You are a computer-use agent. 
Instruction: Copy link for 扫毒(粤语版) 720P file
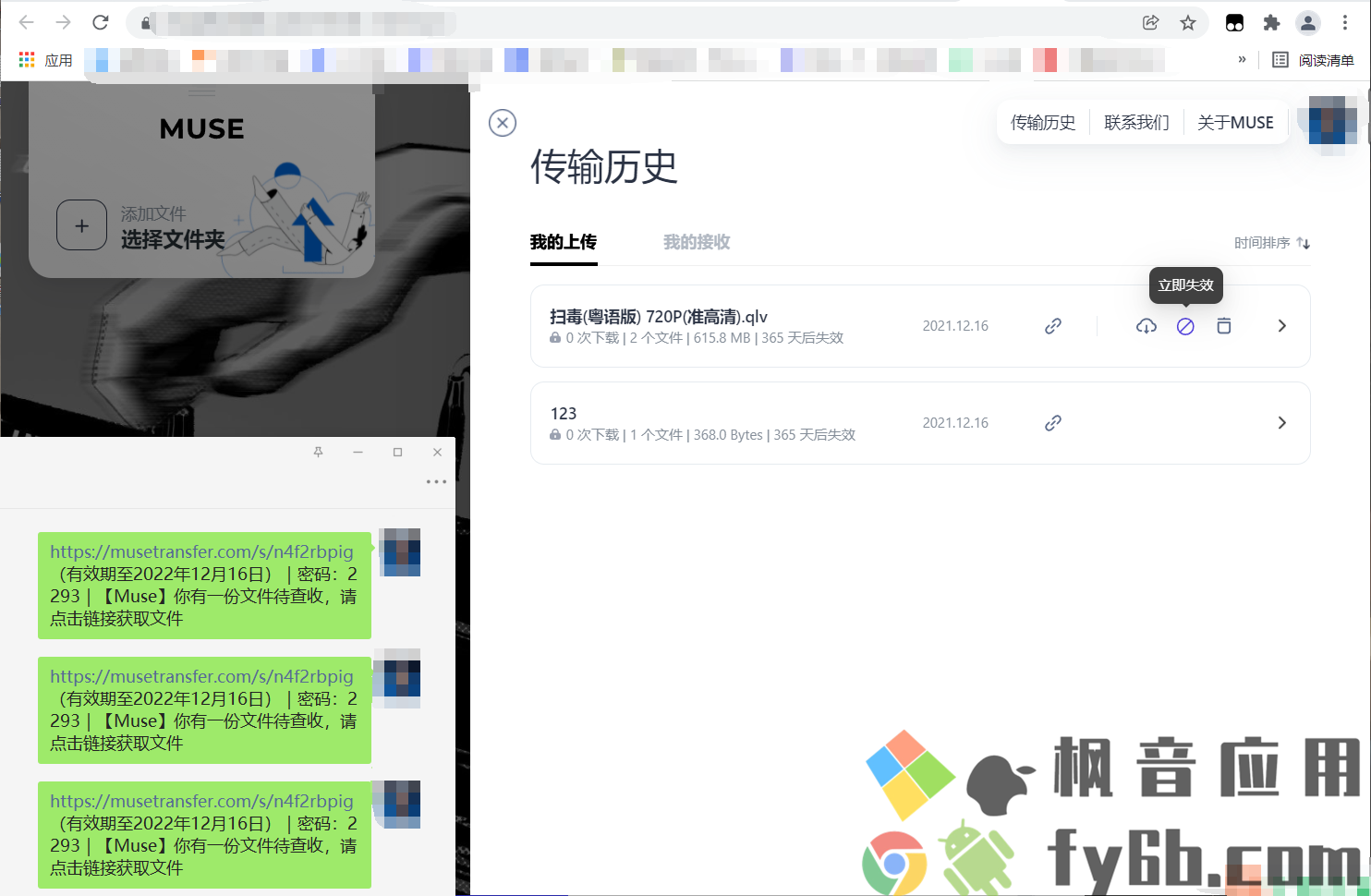1053,326
